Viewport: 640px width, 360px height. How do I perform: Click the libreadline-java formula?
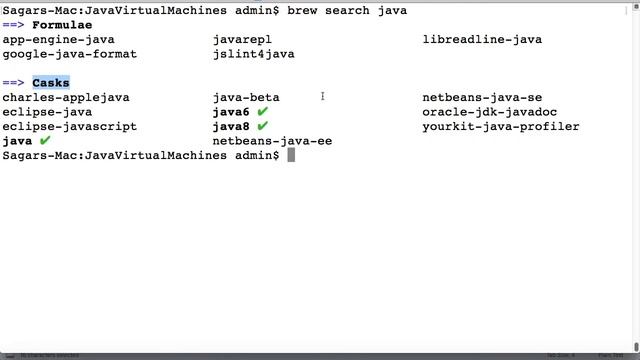482,39
